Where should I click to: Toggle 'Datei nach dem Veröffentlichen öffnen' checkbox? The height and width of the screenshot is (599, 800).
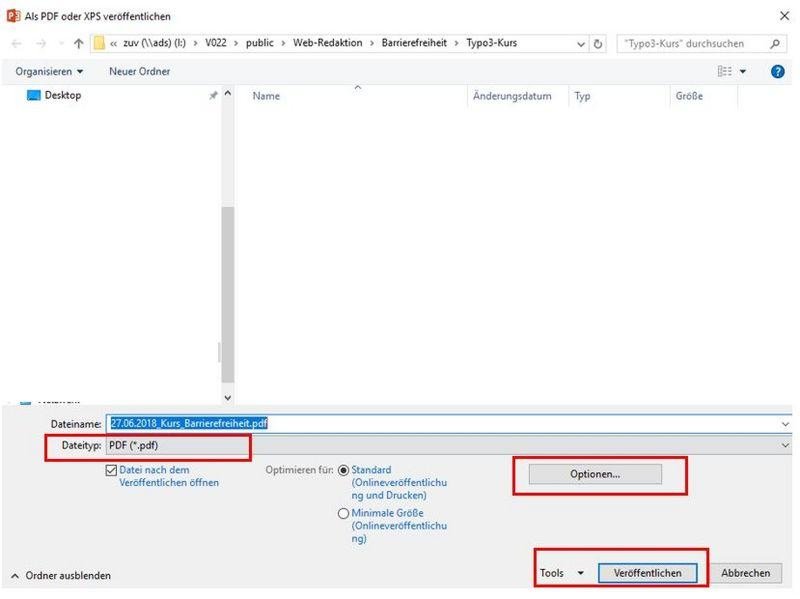click(111, 470)
